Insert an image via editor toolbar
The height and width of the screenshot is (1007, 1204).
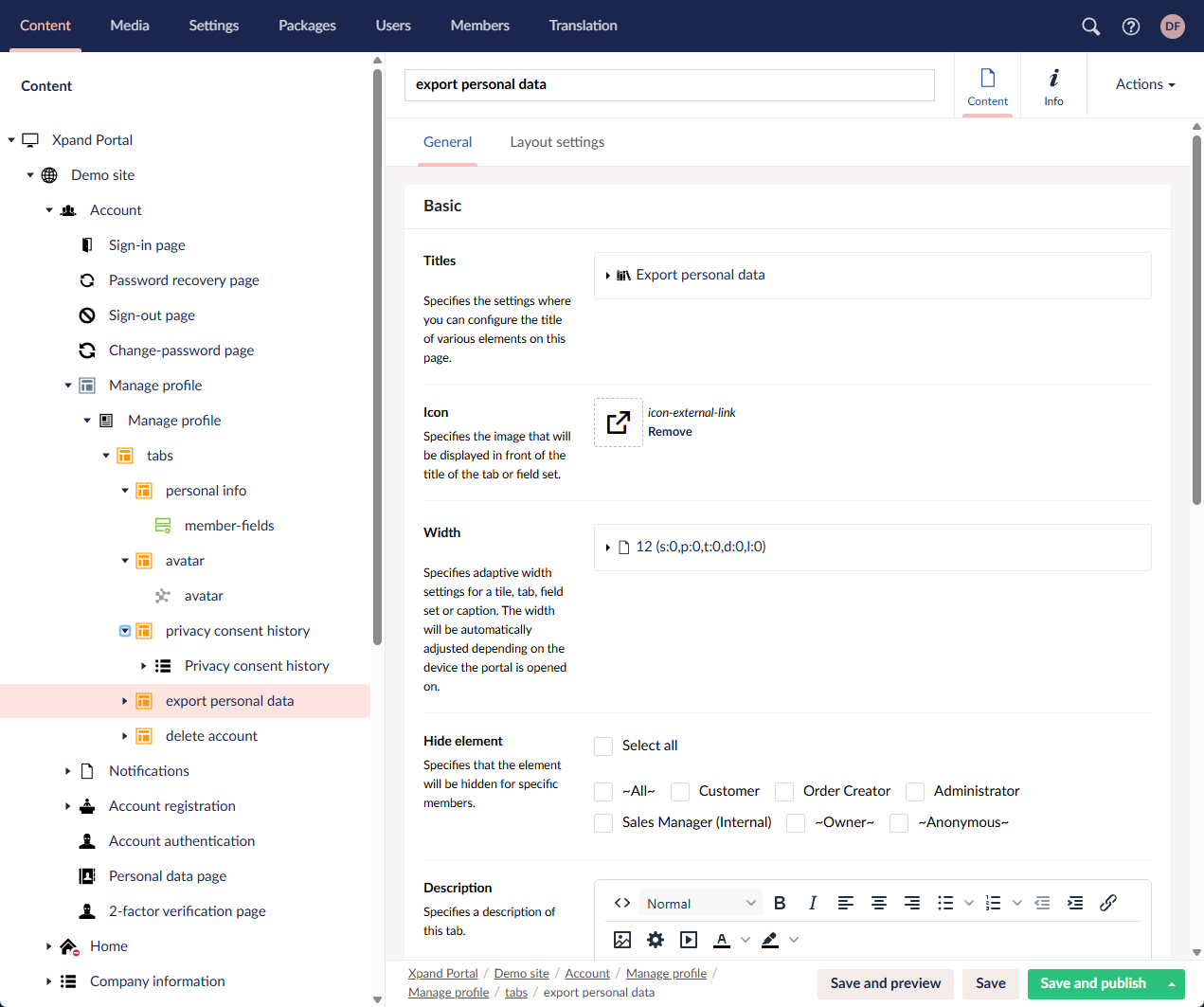tap(622, 940)
